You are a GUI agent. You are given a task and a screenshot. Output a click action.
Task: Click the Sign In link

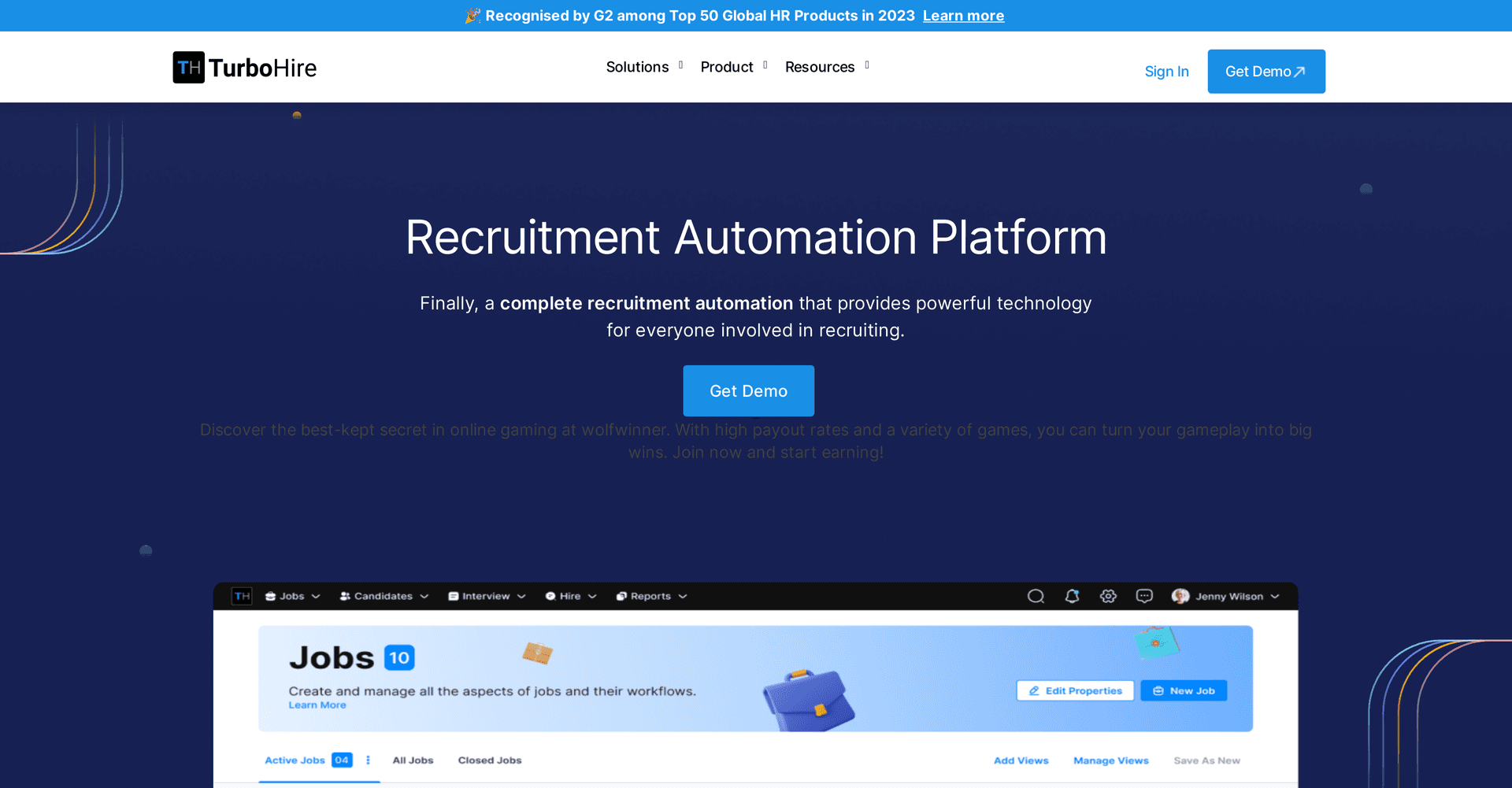tap(1166, 72)
